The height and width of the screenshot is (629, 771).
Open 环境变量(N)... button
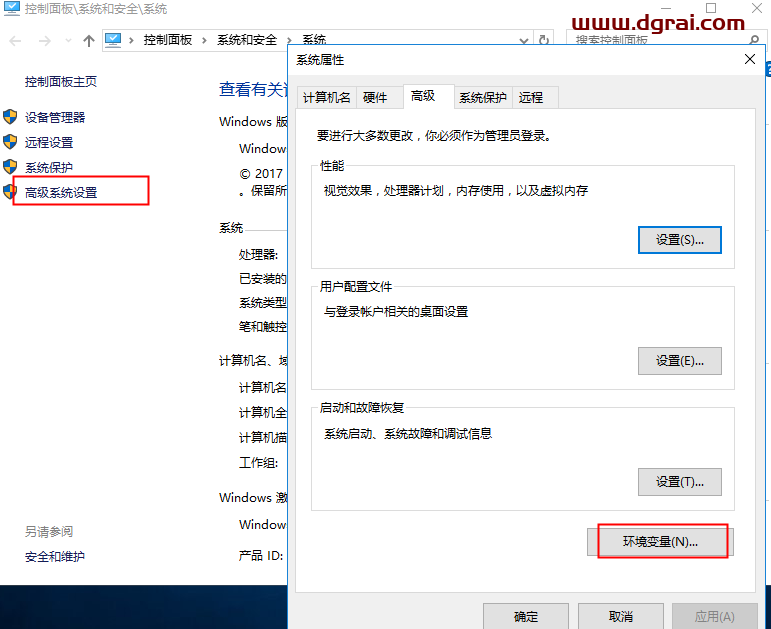coord(660,541)
